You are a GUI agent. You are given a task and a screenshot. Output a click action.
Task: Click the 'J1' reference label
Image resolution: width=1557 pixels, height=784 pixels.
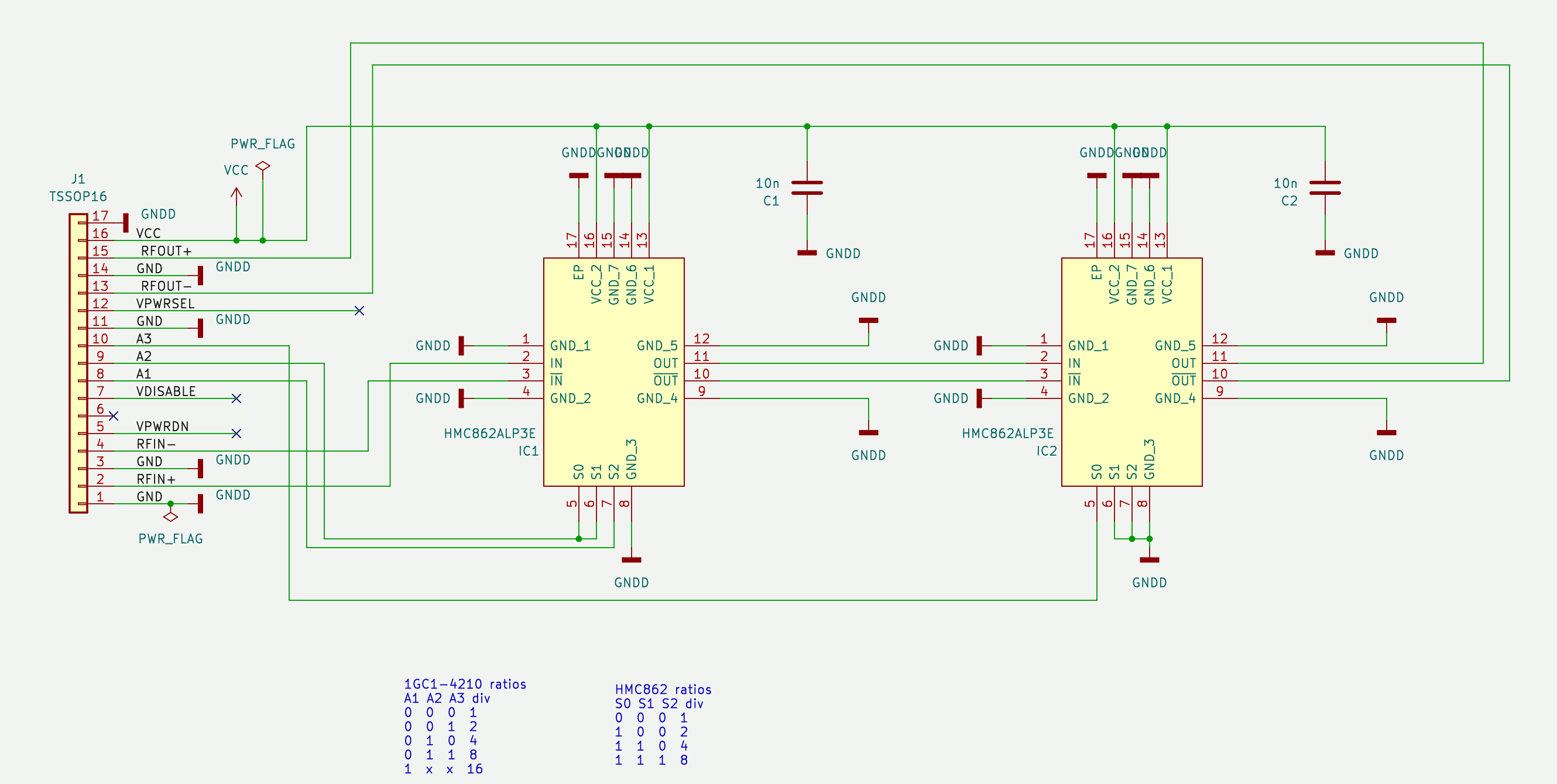point(78,180)
